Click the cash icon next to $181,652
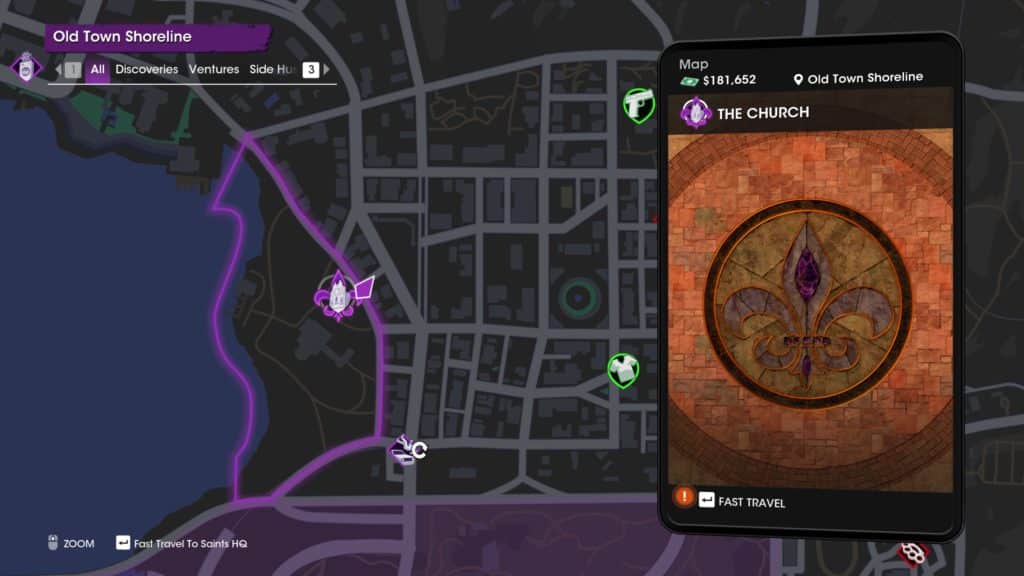Viewport: 1024px width, 576px height. (690, 81)
